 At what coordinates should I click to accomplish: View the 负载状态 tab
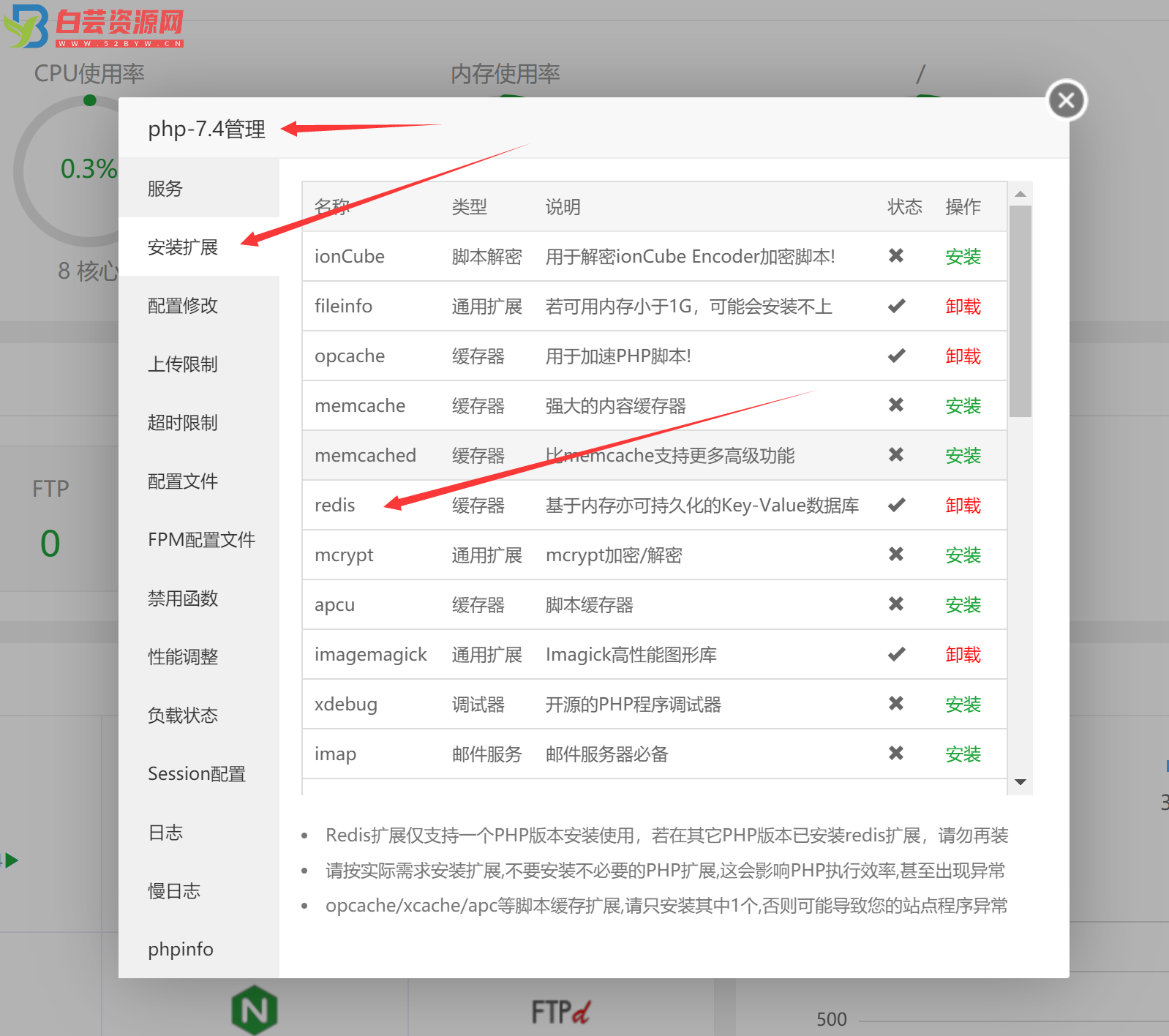(199, 716)
